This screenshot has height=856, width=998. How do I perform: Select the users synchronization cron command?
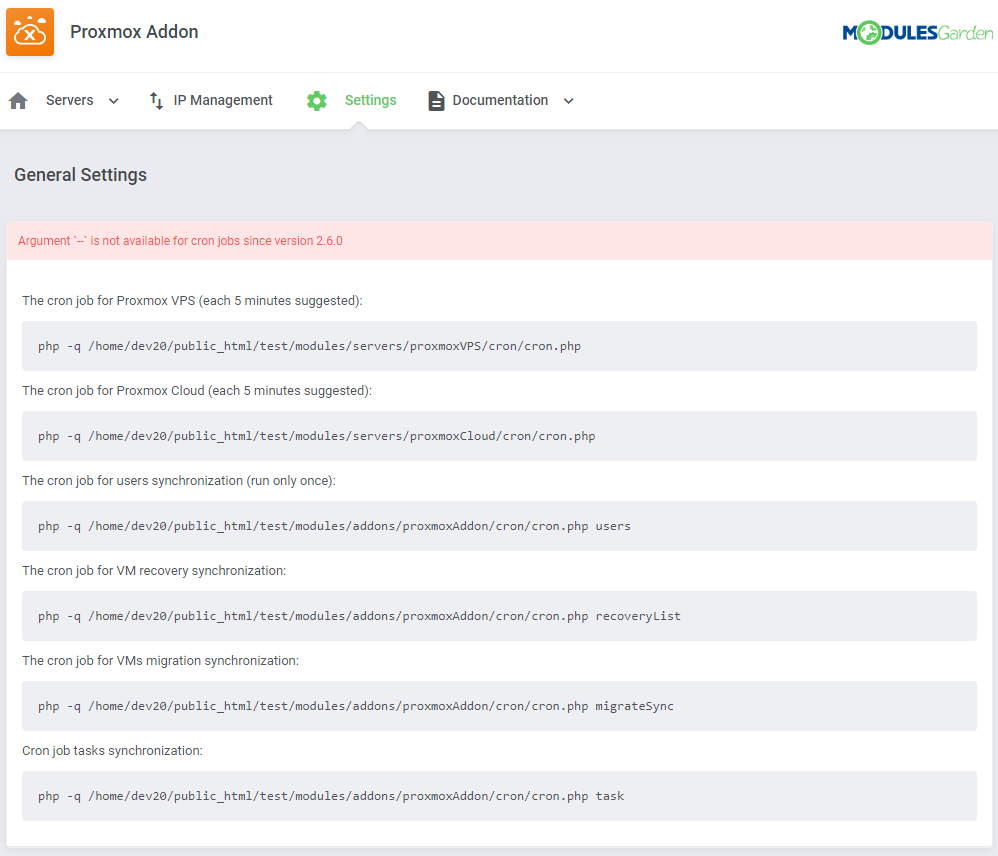[499, 526]
